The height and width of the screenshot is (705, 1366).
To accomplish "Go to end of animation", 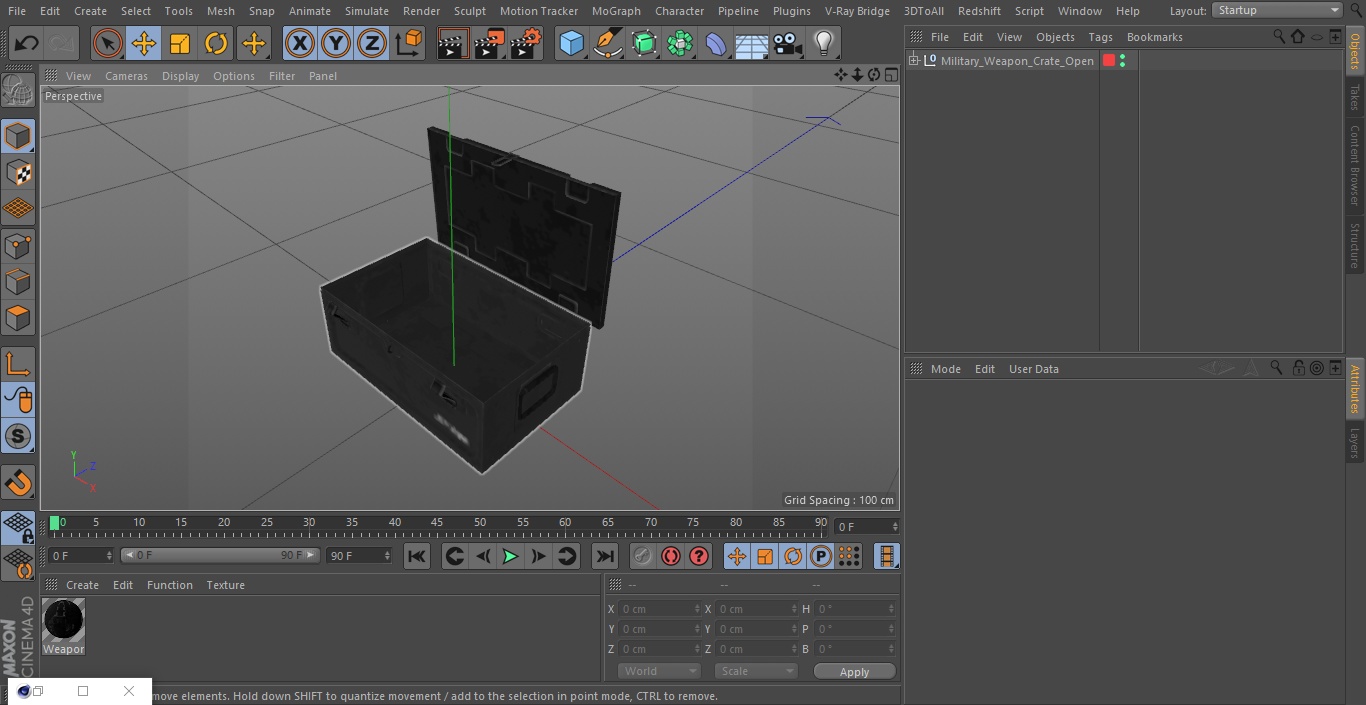I will (605, 556).
